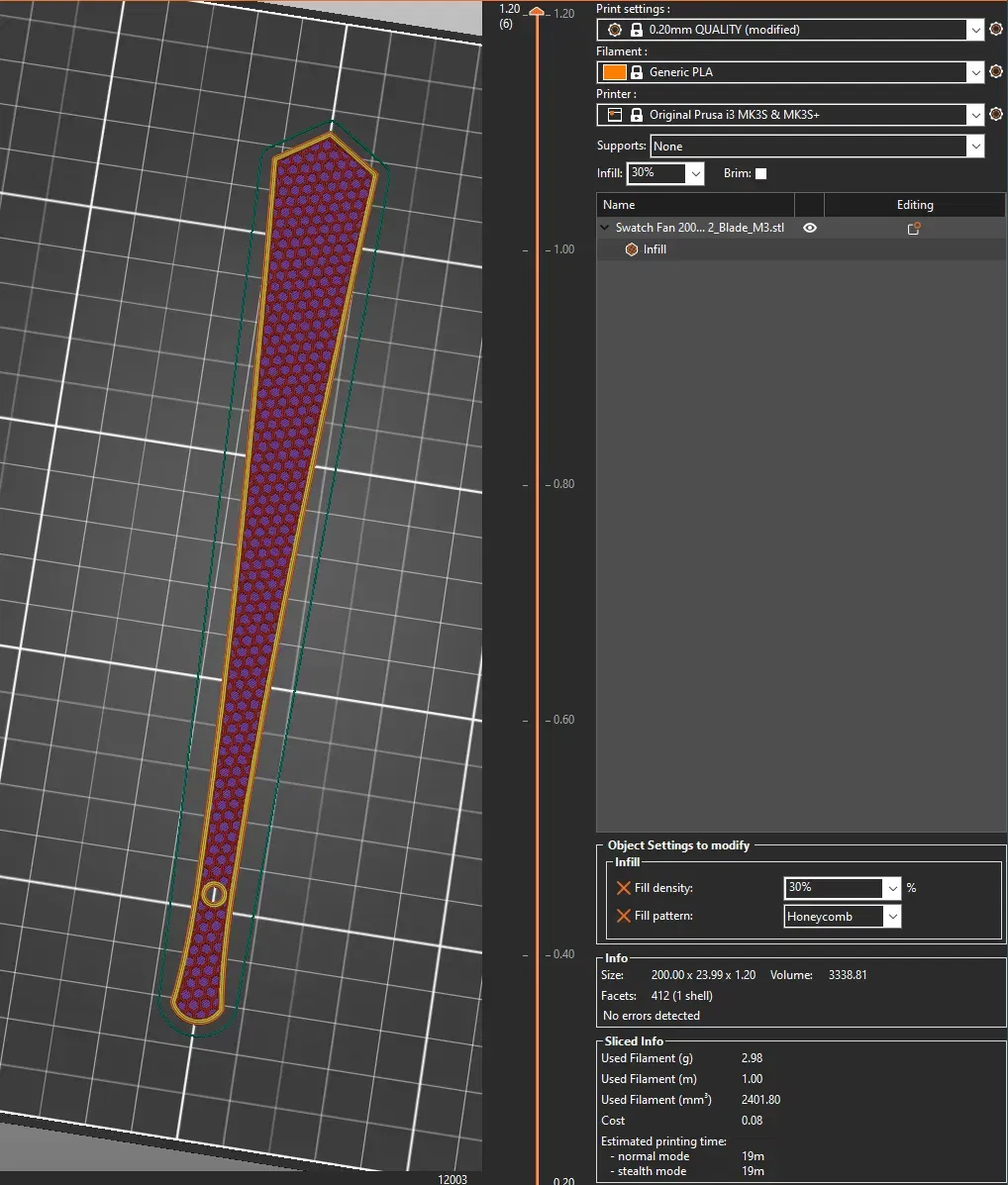Click the cog icon inside Print settings box
The width and height of the screenshot is (1008, 1185).
click(x=614, y=30)
